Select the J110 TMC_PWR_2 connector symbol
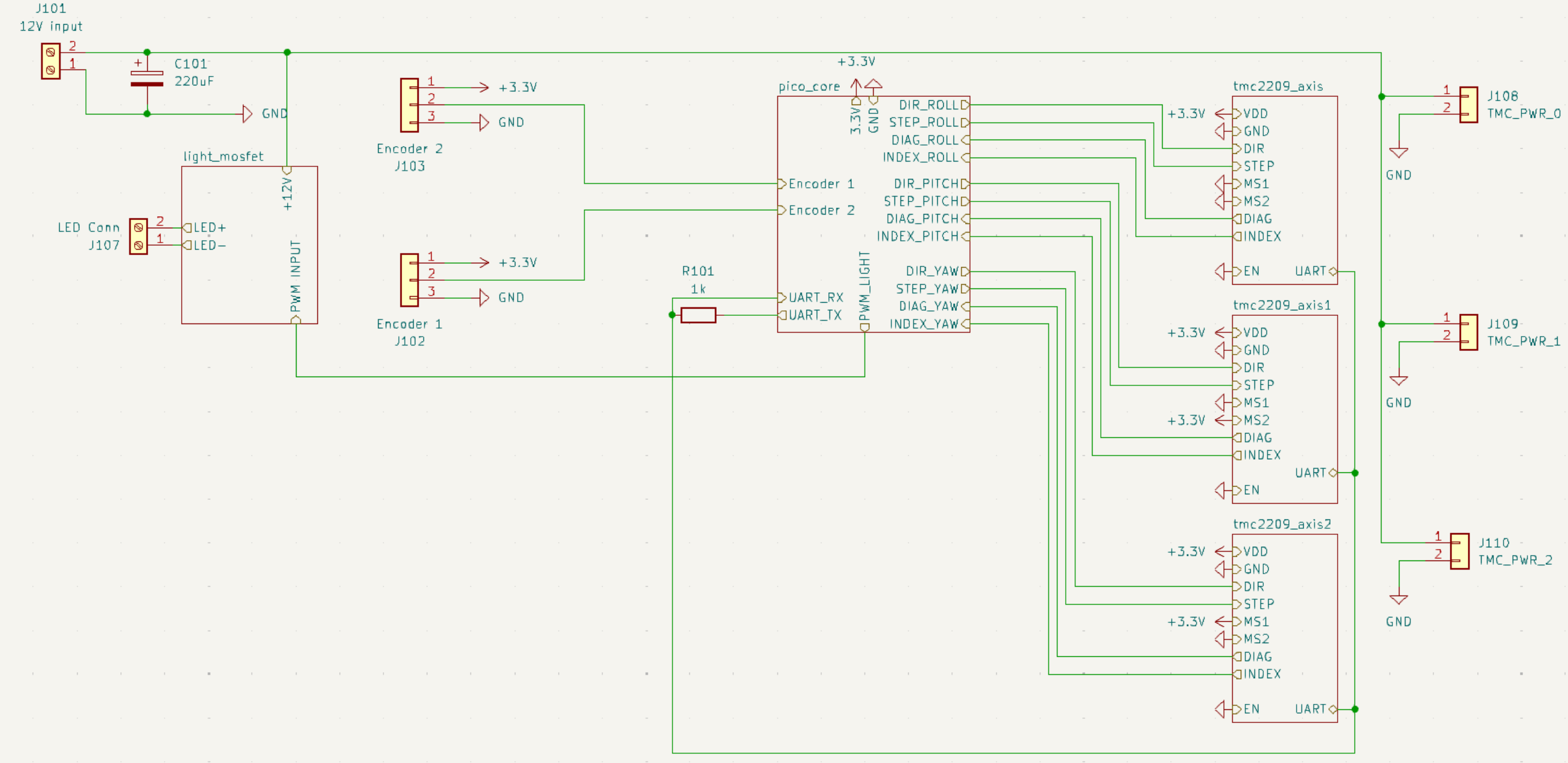1568x763 pixels. [x=1459, y=552]
